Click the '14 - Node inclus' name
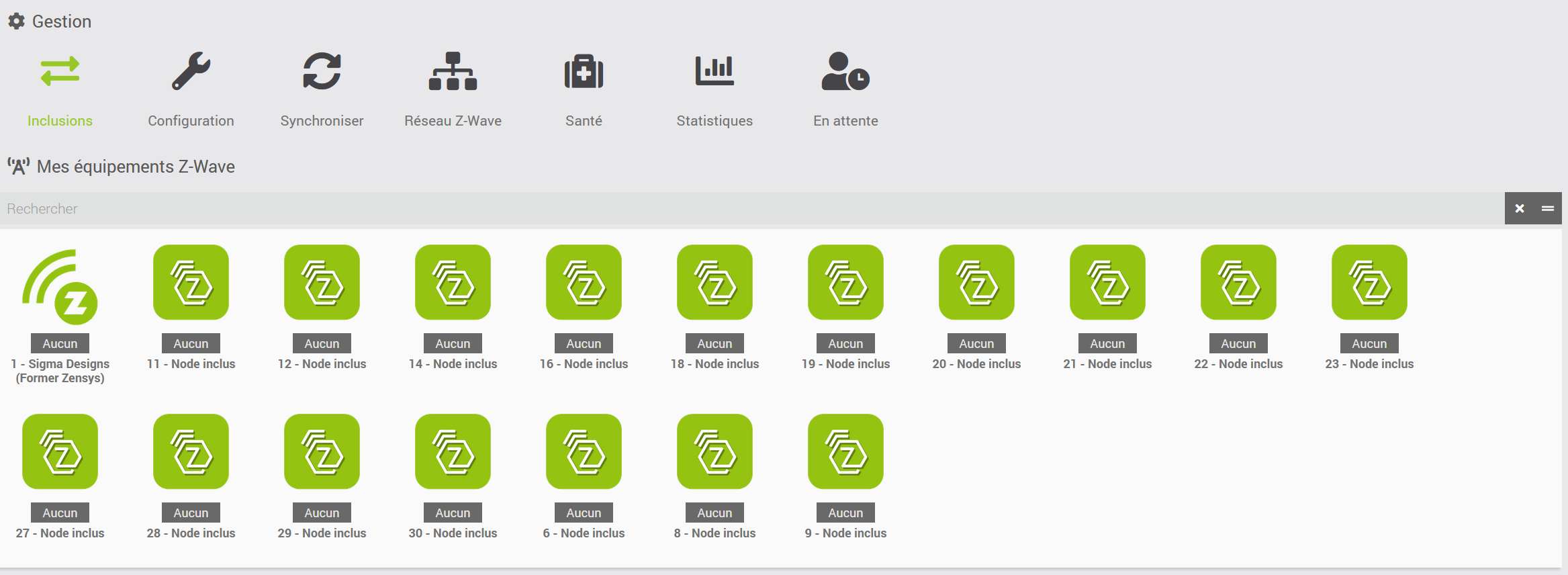This screenshot has height=575, width=1568. click(453, 364)
